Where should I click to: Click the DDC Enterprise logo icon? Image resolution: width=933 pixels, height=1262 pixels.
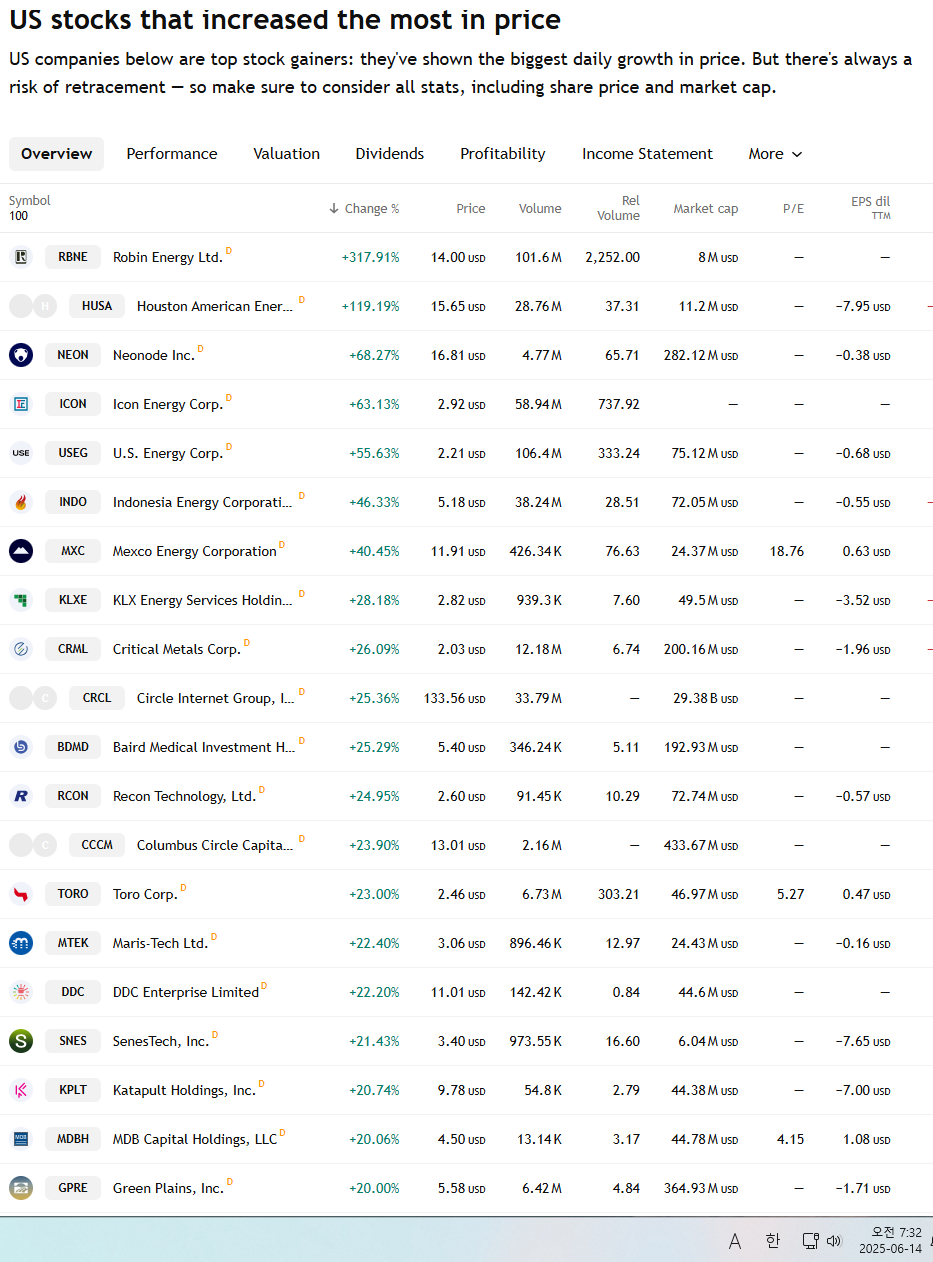(21, 992)
